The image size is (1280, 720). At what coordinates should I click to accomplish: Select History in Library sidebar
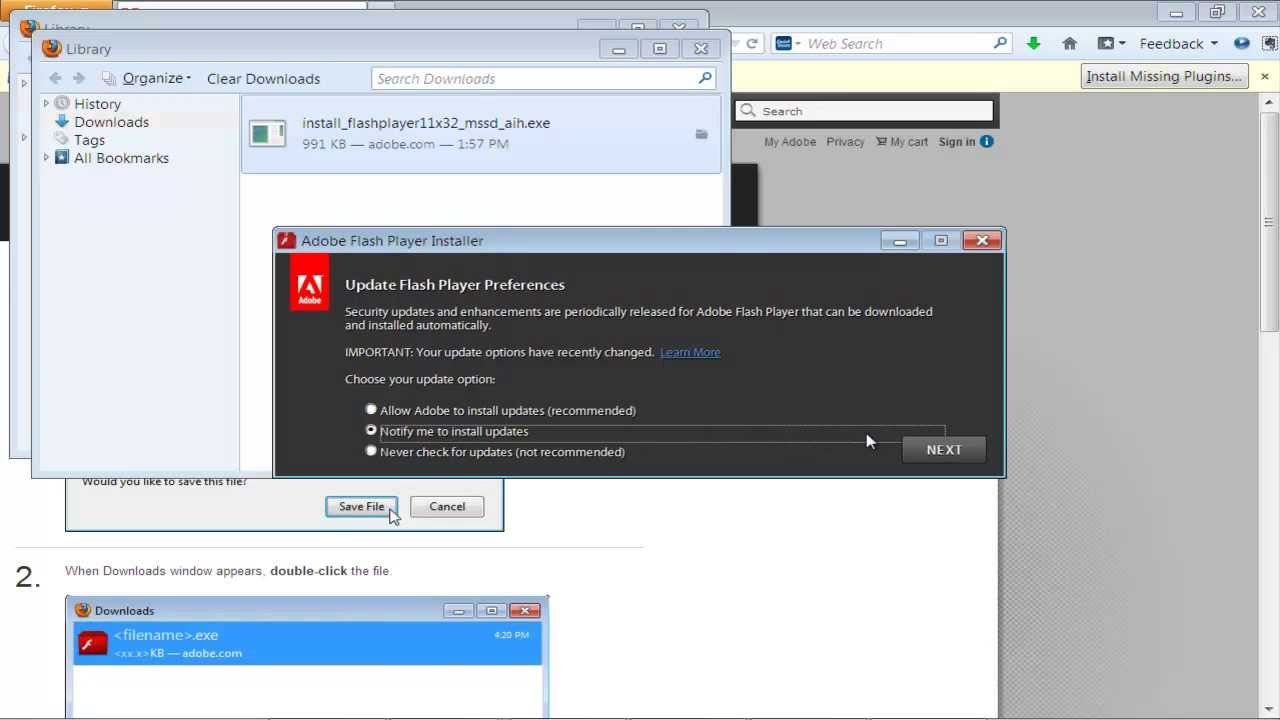(x=97, y=104)
